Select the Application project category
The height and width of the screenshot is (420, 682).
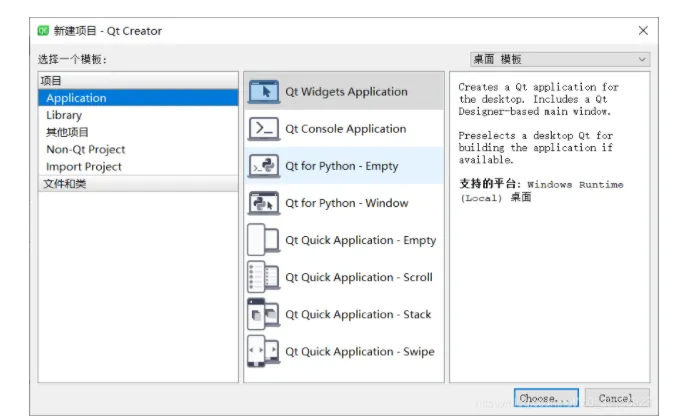[76, 98]
